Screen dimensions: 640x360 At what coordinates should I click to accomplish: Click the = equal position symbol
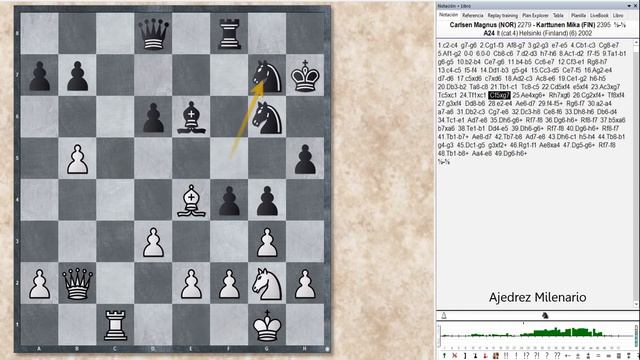click(x=598, y=356)
